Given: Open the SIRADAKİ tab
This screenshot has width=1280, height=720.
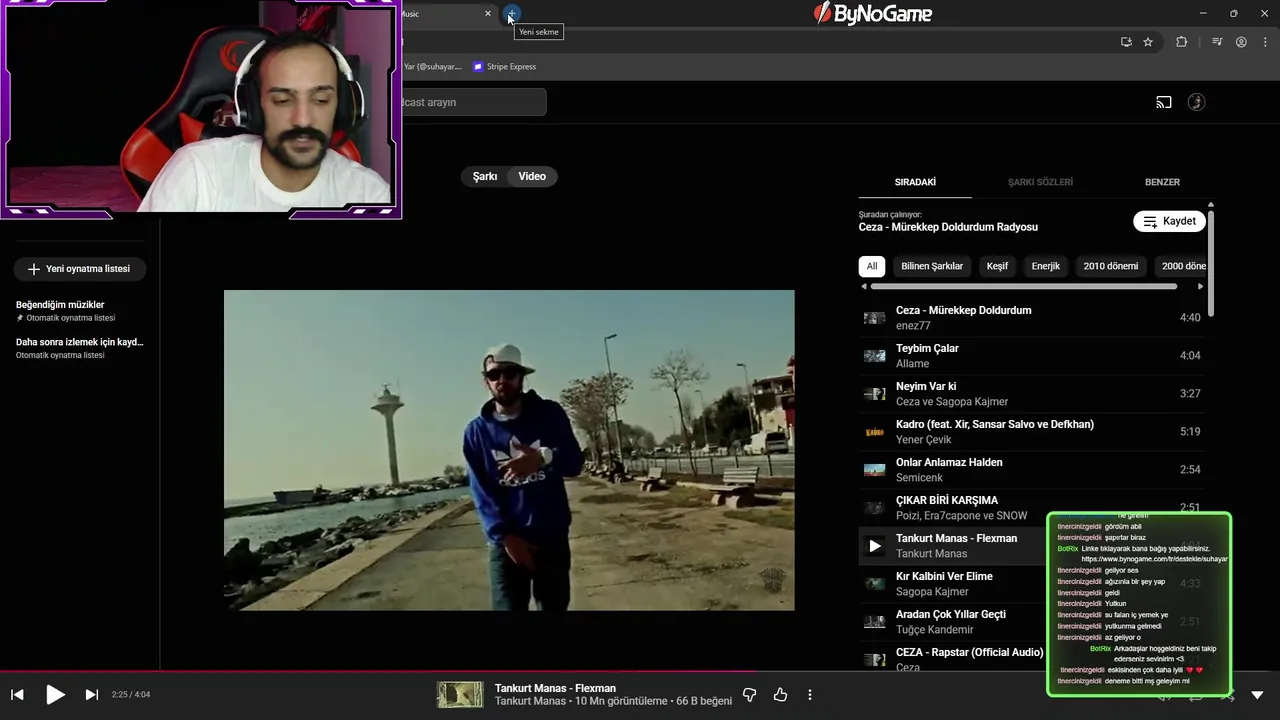Looking at the screenshot, I should (915, 182).
